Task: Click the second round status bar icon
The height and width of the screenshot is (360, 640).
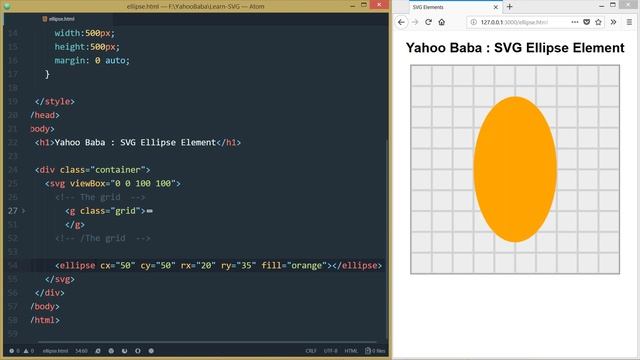Action: [111, 351]
